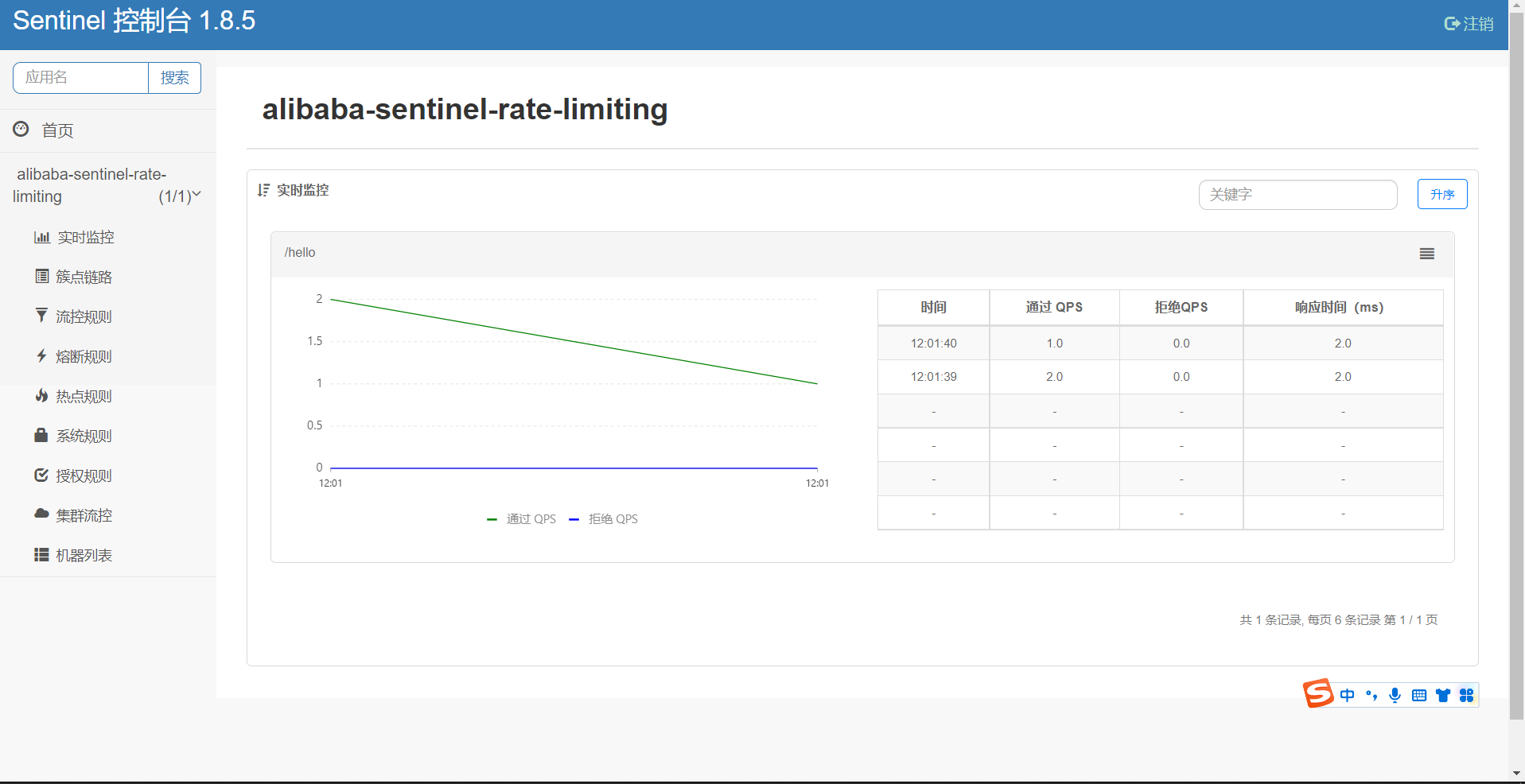The width and height of the screenshot is (1525, 784).
Task: Click the 熔断规则 lightning bolt icon
Action: pos(41,355)
